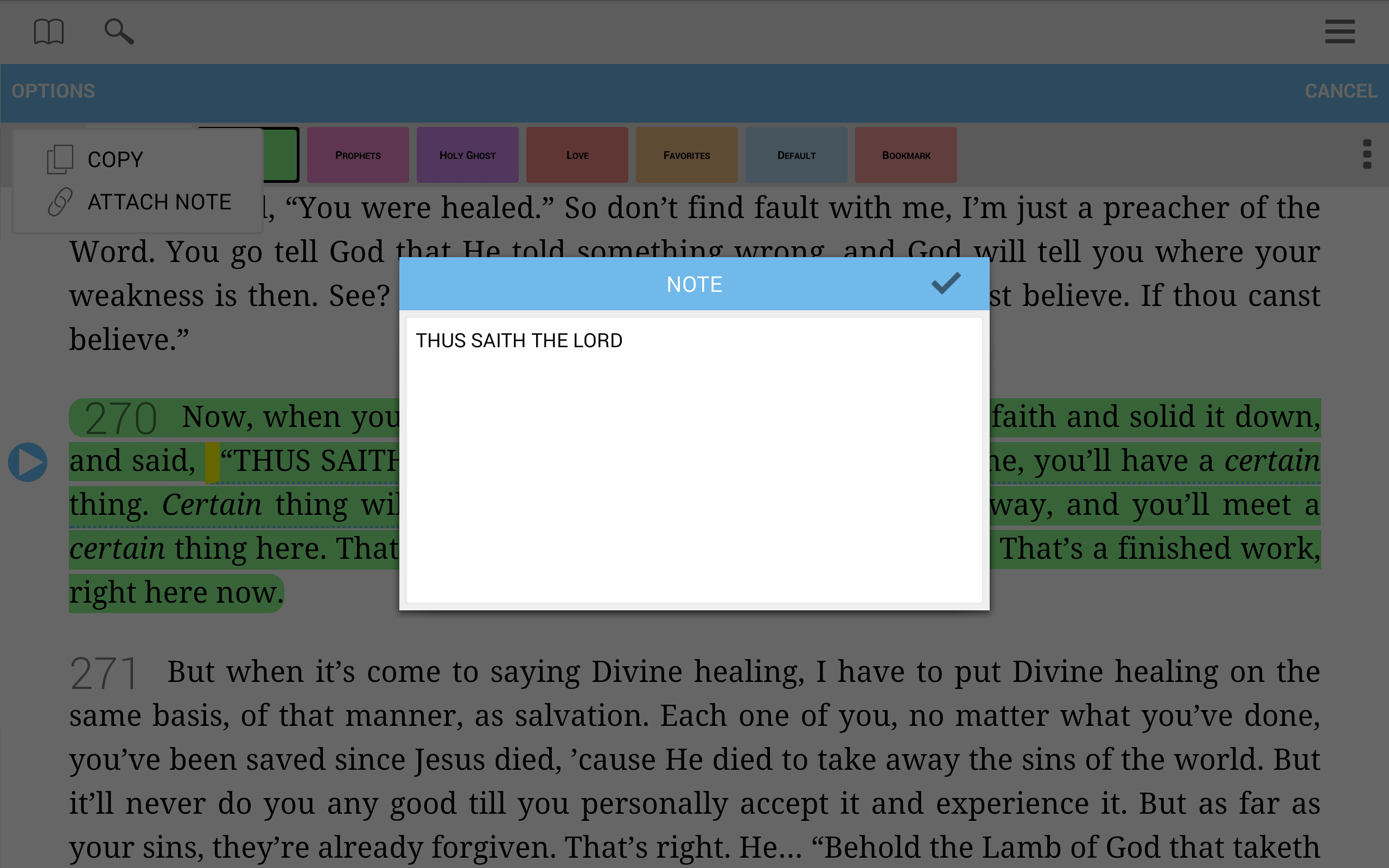Open the hamburger menu

(x=1339, y=31)
